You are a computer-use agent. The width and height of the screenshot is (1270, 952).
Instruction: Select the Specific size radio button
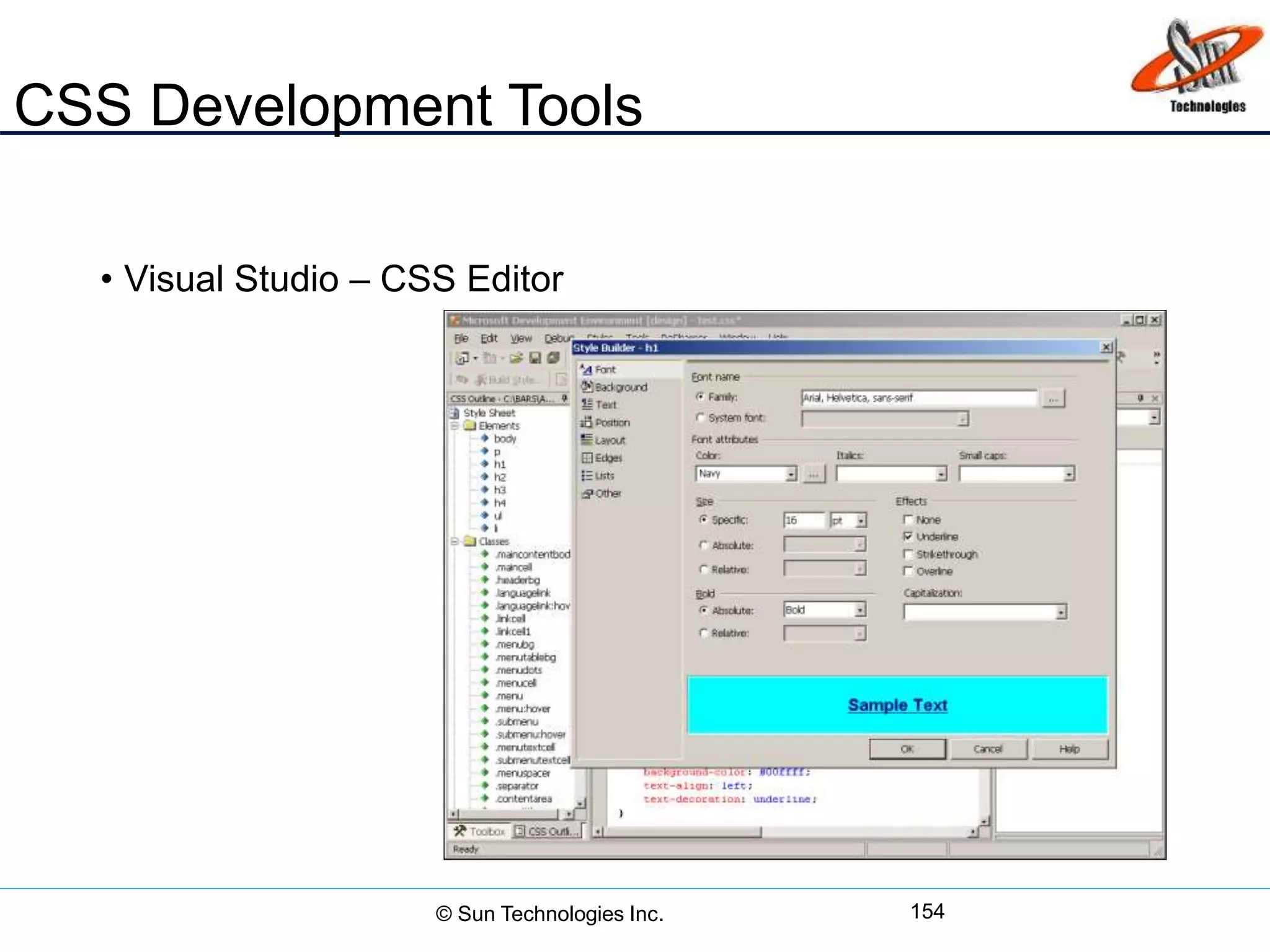704,519
